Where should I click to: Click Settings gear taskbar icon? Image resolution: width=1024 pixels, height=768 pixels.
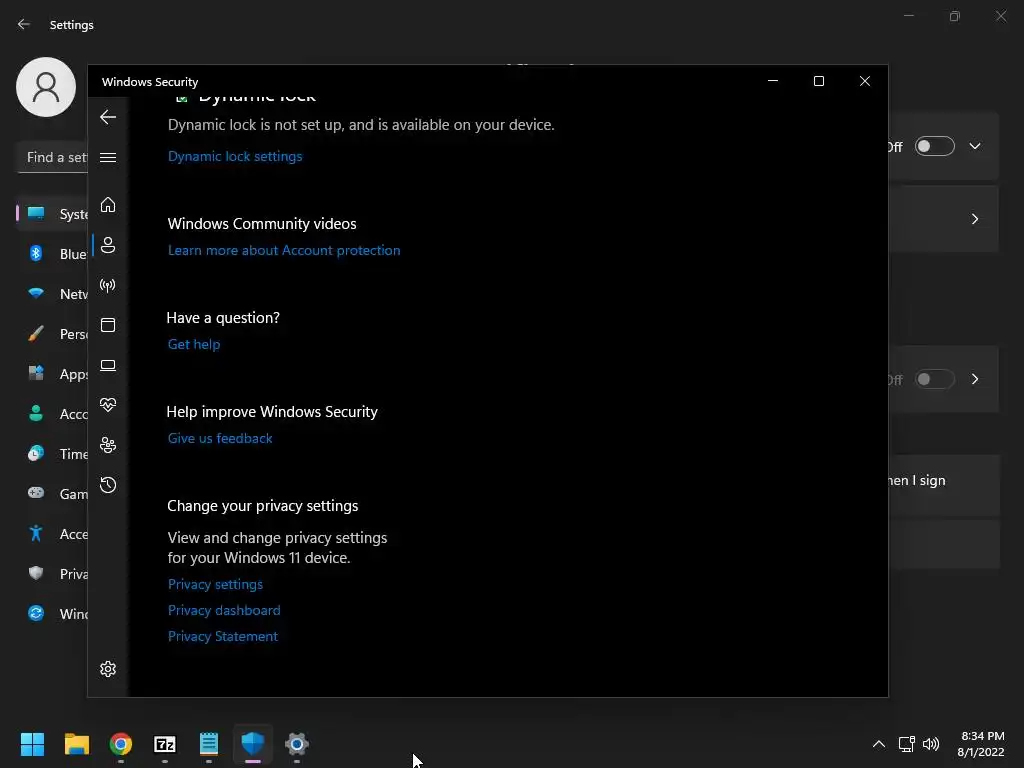click(x=296, y=744)
